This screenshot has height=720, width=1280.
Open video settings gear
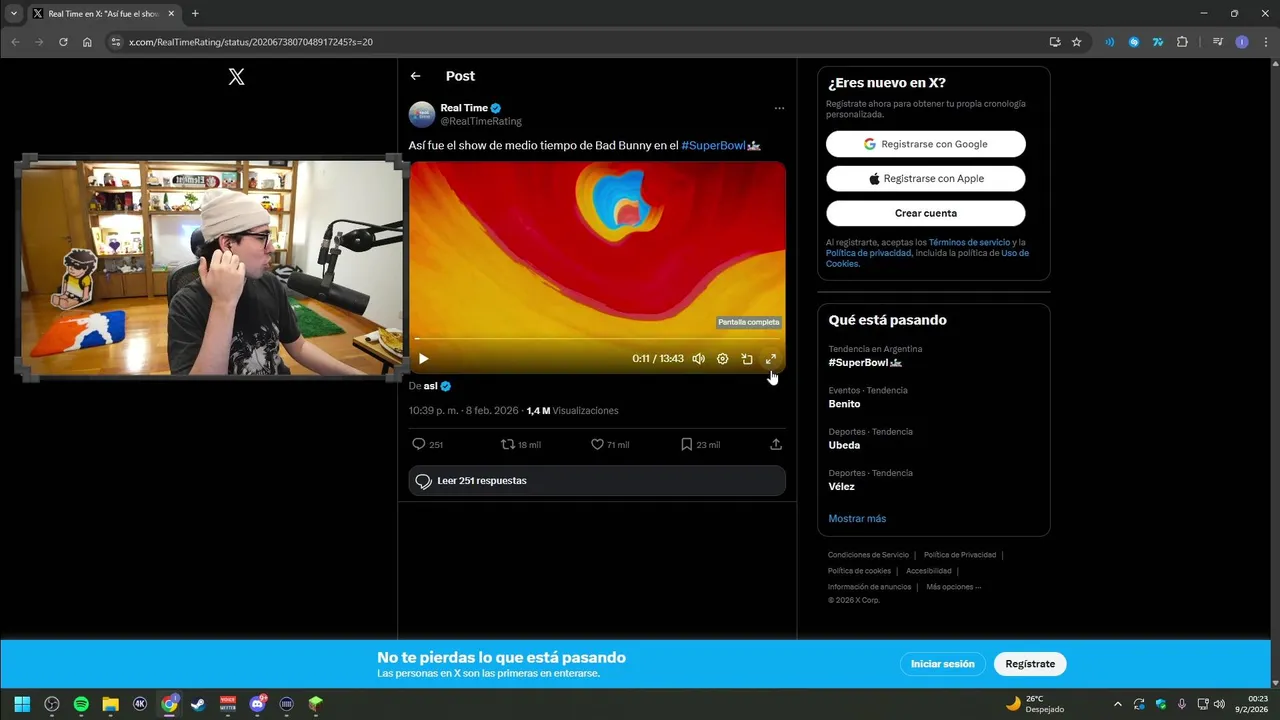[722, 359]
